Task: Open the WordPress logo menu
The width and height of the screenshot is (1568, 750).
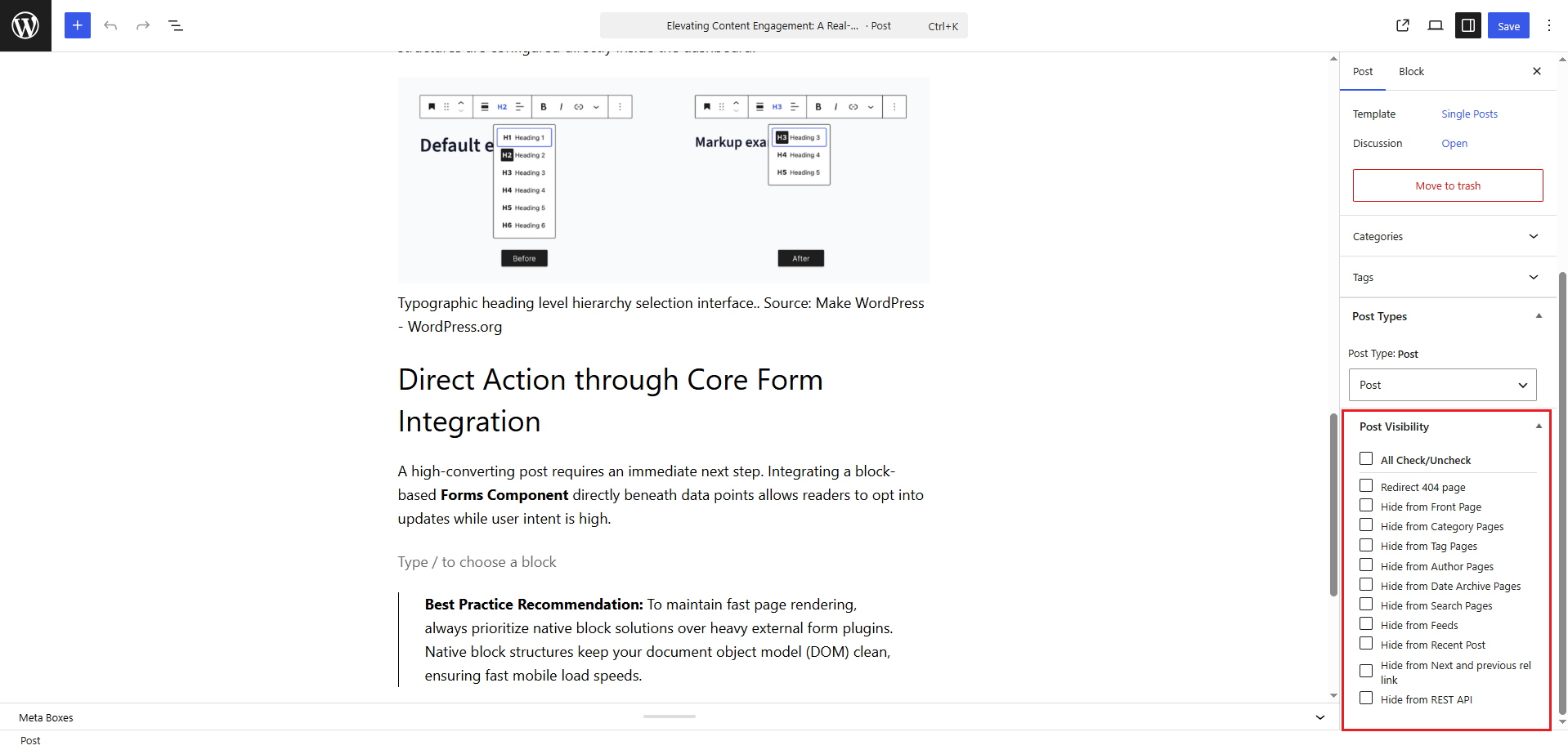Action: 25,25
